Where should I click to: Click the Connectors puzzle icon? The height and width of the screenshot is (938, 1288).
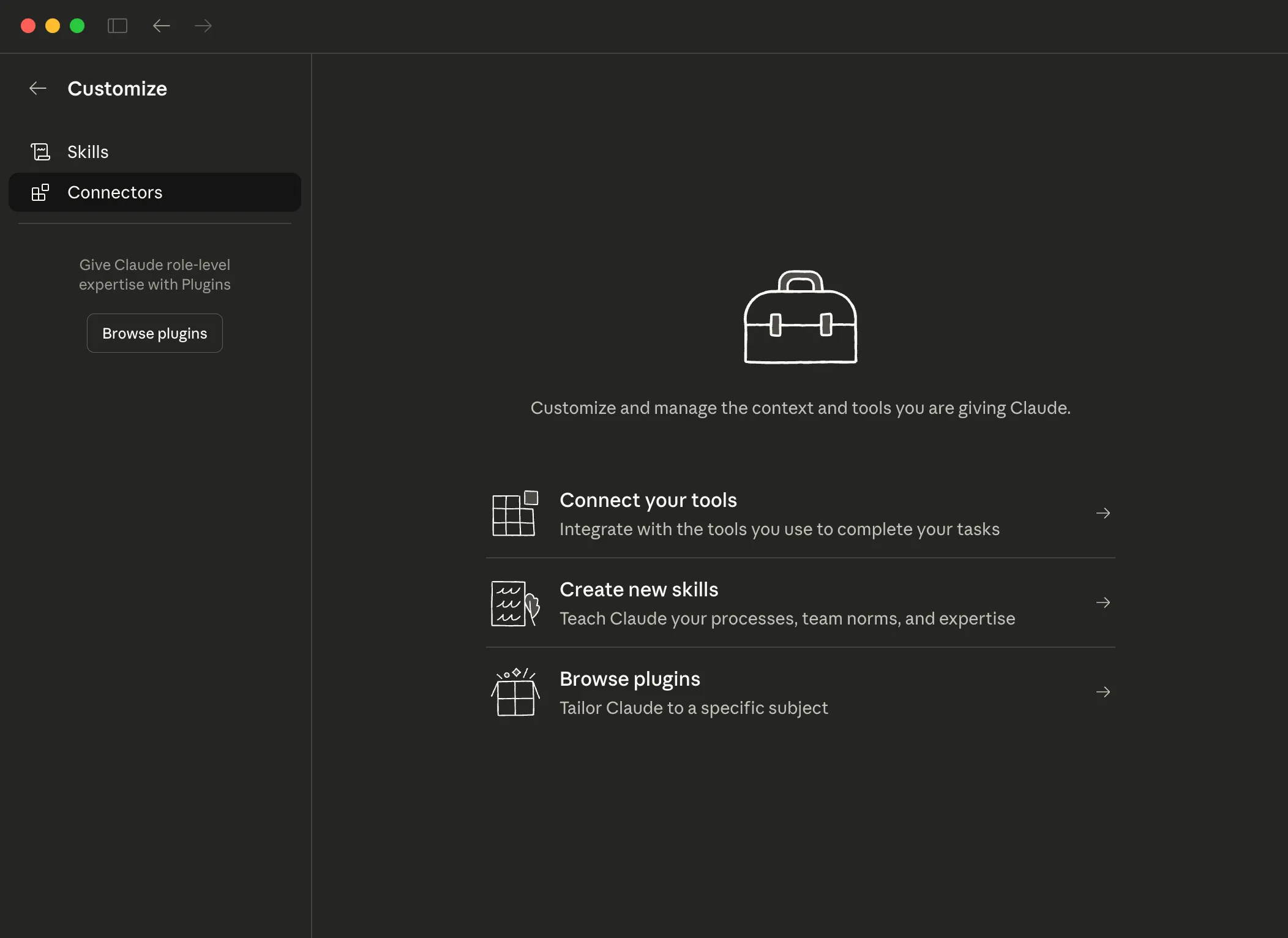(40, 192)
